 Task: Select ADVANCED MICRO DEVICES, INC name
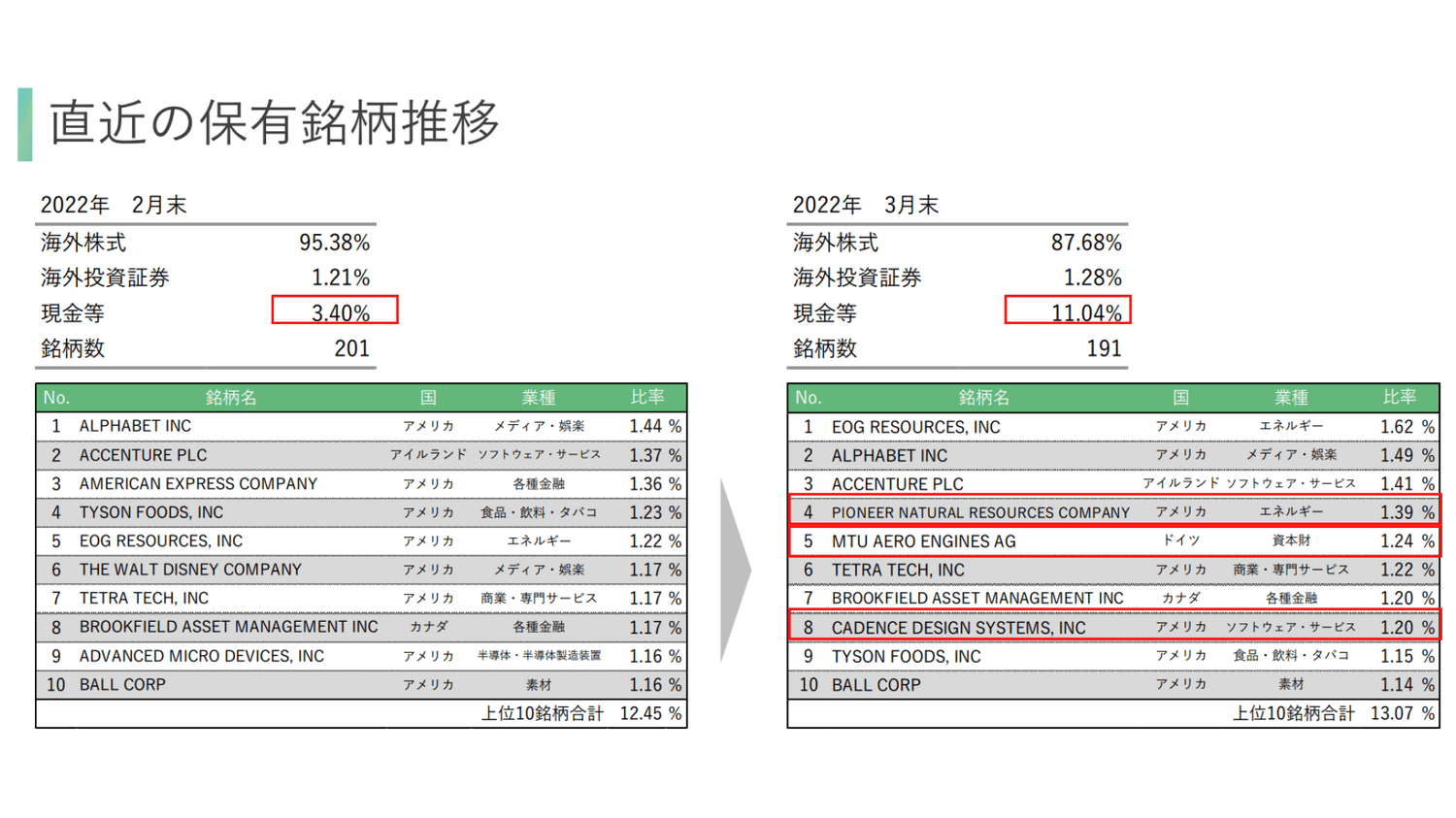coord(202,656)
